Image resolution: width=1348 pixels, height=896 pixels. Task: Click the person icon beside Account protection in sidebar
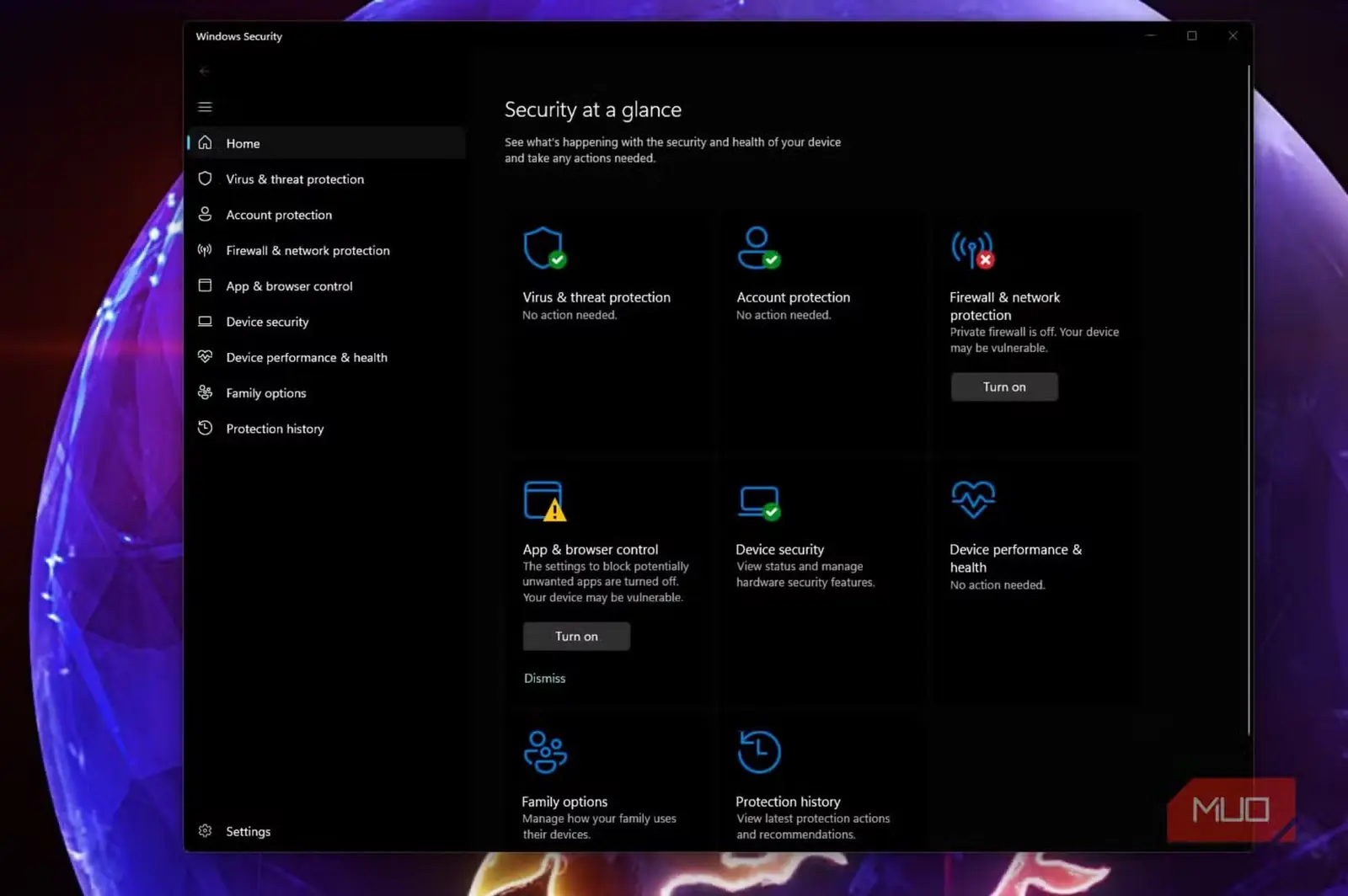click(205, 214)
